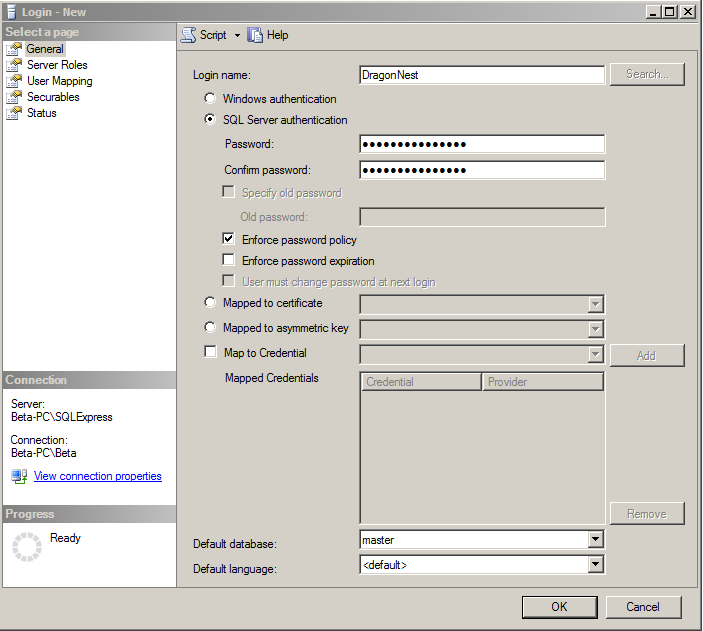Screen dimensions: 703x631
Task: Click the User Mapping page icon
Action: pos(14,81)
